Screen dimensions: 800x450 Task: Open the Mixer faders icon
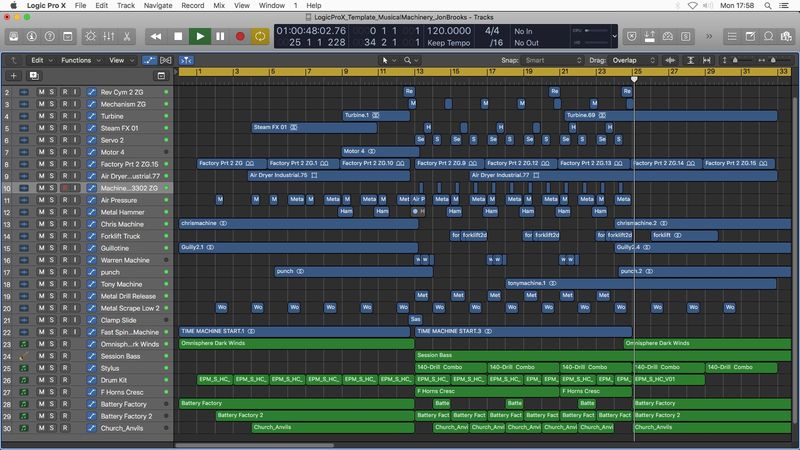click(109, 36)
